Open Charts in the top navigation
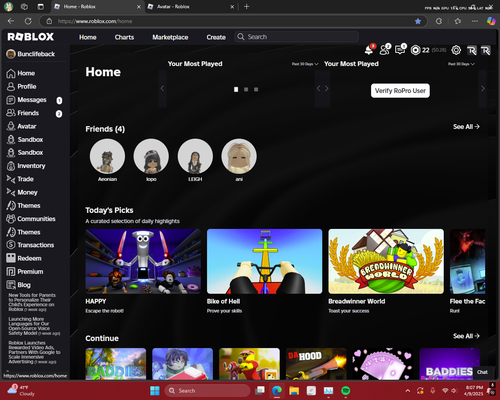The height and width of the screenshot is (400, 500). click(x=124, y=37)
